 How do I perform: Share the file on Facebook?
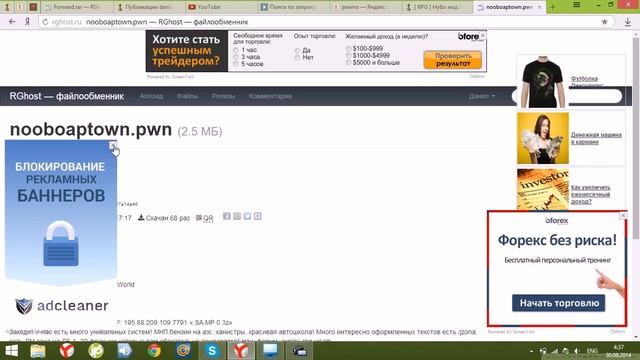coord(227,216)
